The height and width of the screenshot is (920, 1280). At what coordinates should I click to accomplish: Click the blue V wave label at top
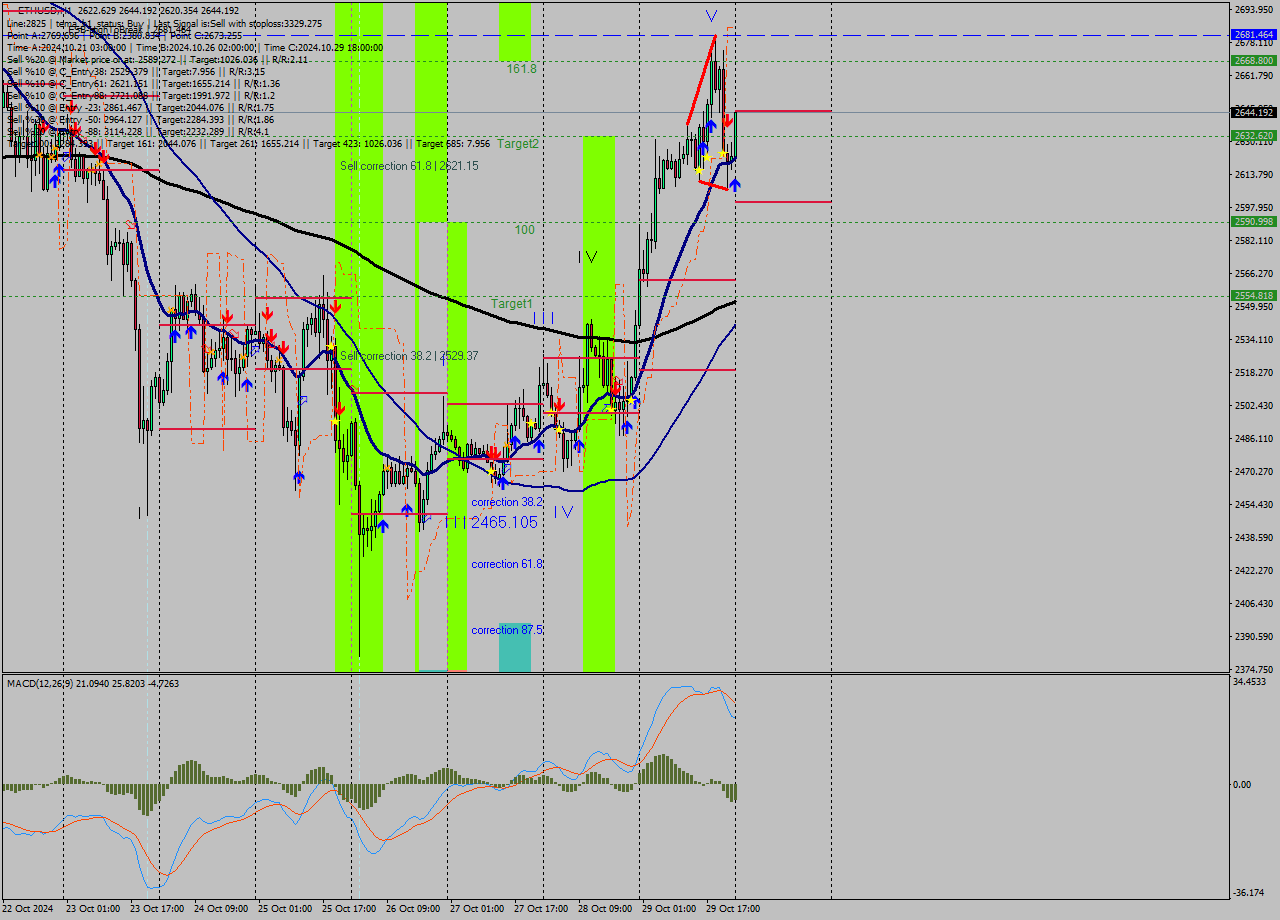(x=710, y=16)
